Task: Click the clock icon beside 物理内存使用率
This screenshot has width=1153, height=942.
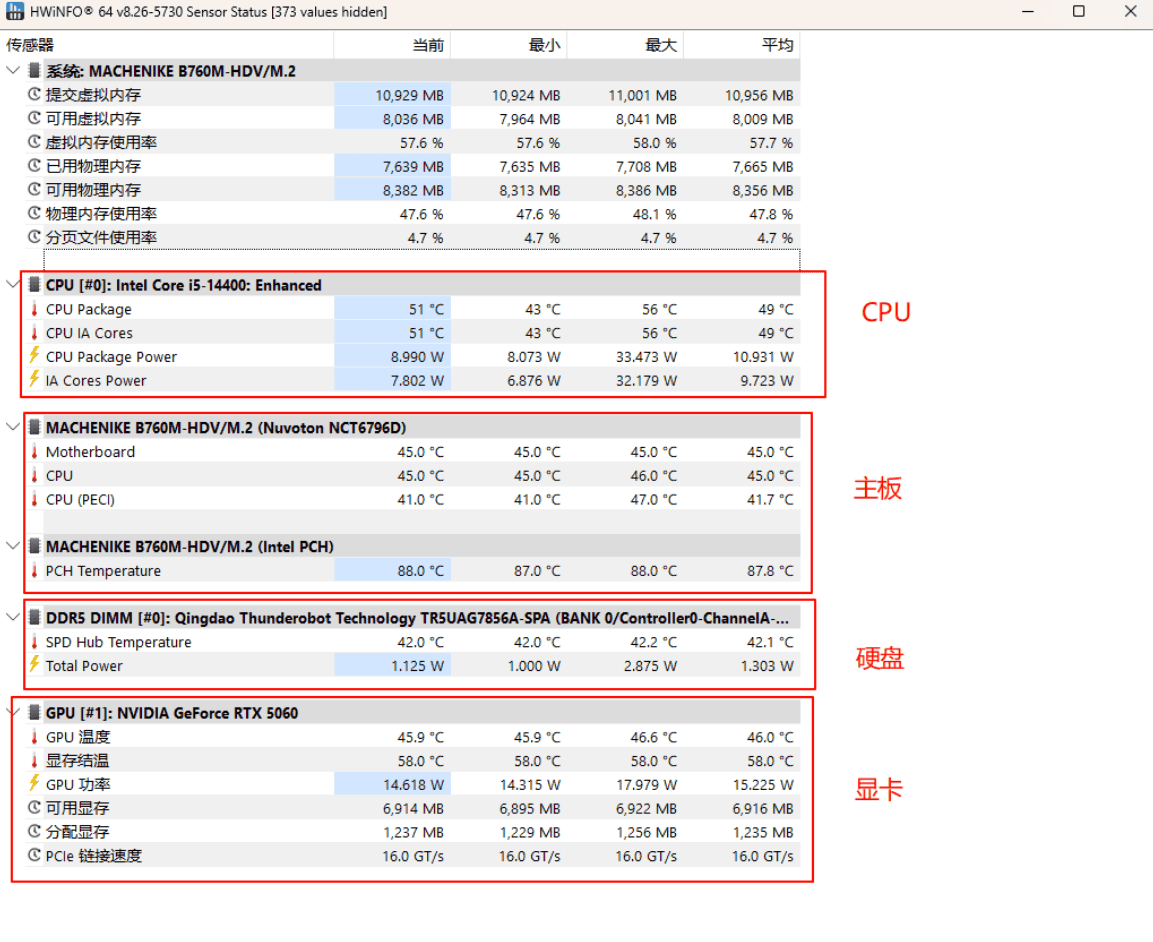Action: [x=34, y=213]
